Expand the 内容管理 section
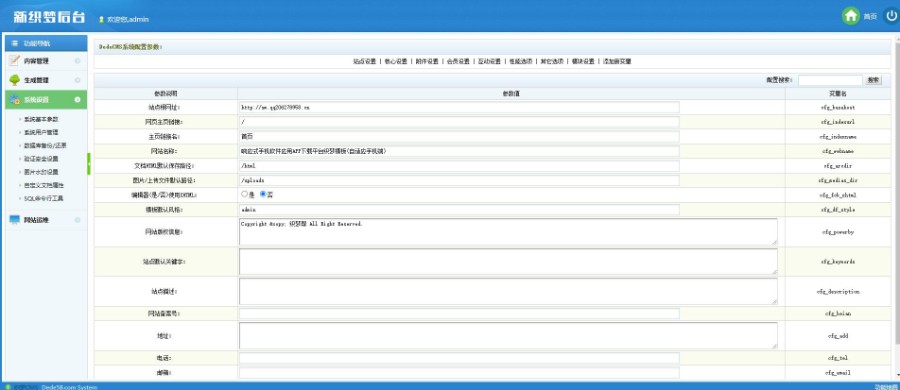 77,61
